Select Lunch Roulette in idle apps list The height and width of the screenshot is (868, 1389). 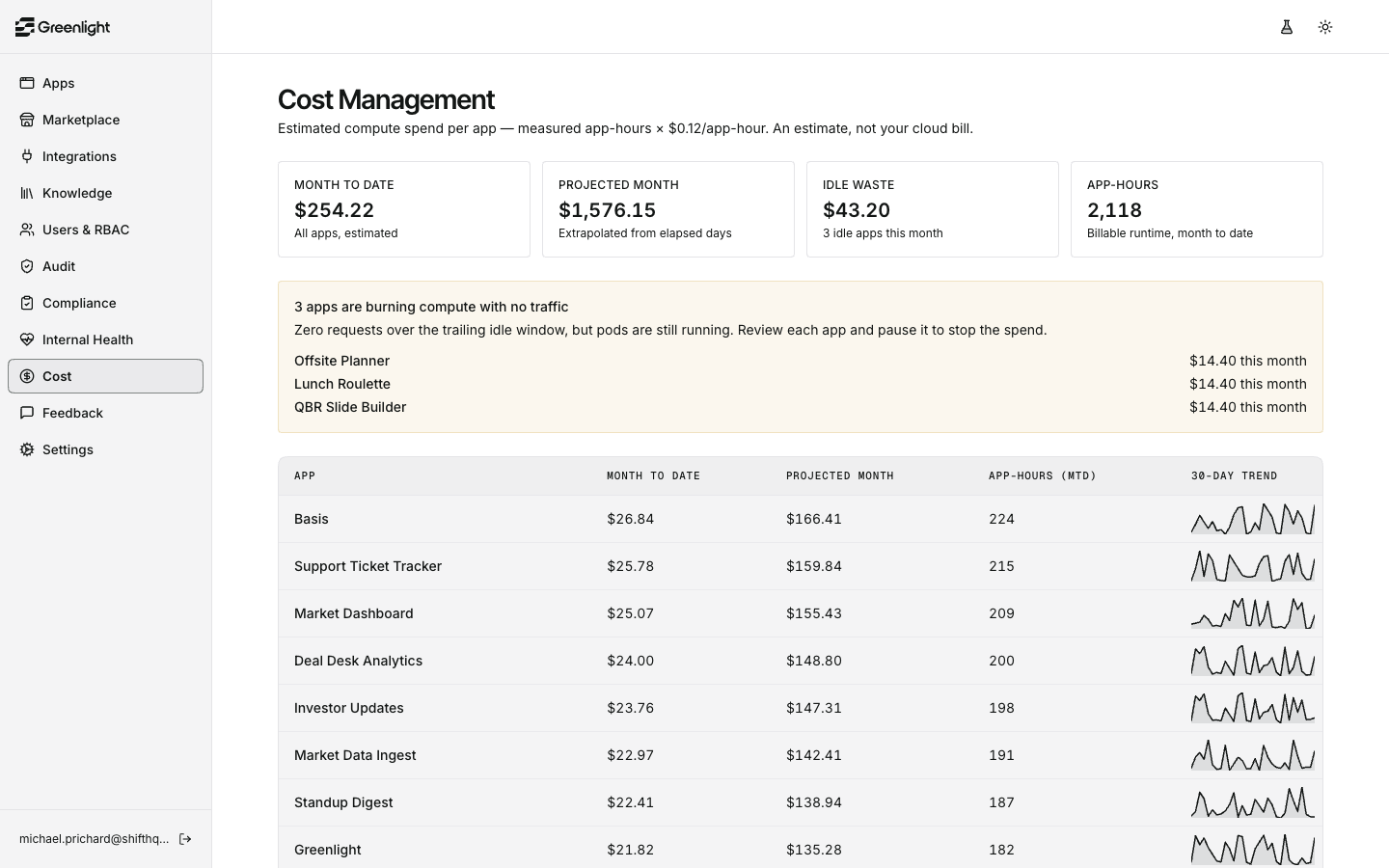(801, 384)
